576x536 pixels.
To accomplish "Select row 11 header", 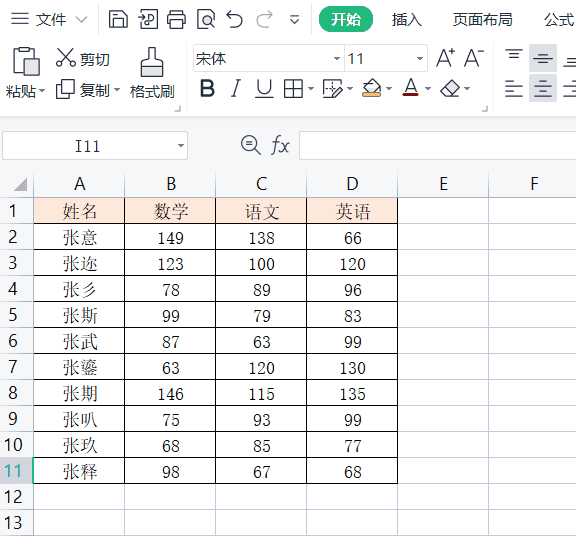I will 16,471.
